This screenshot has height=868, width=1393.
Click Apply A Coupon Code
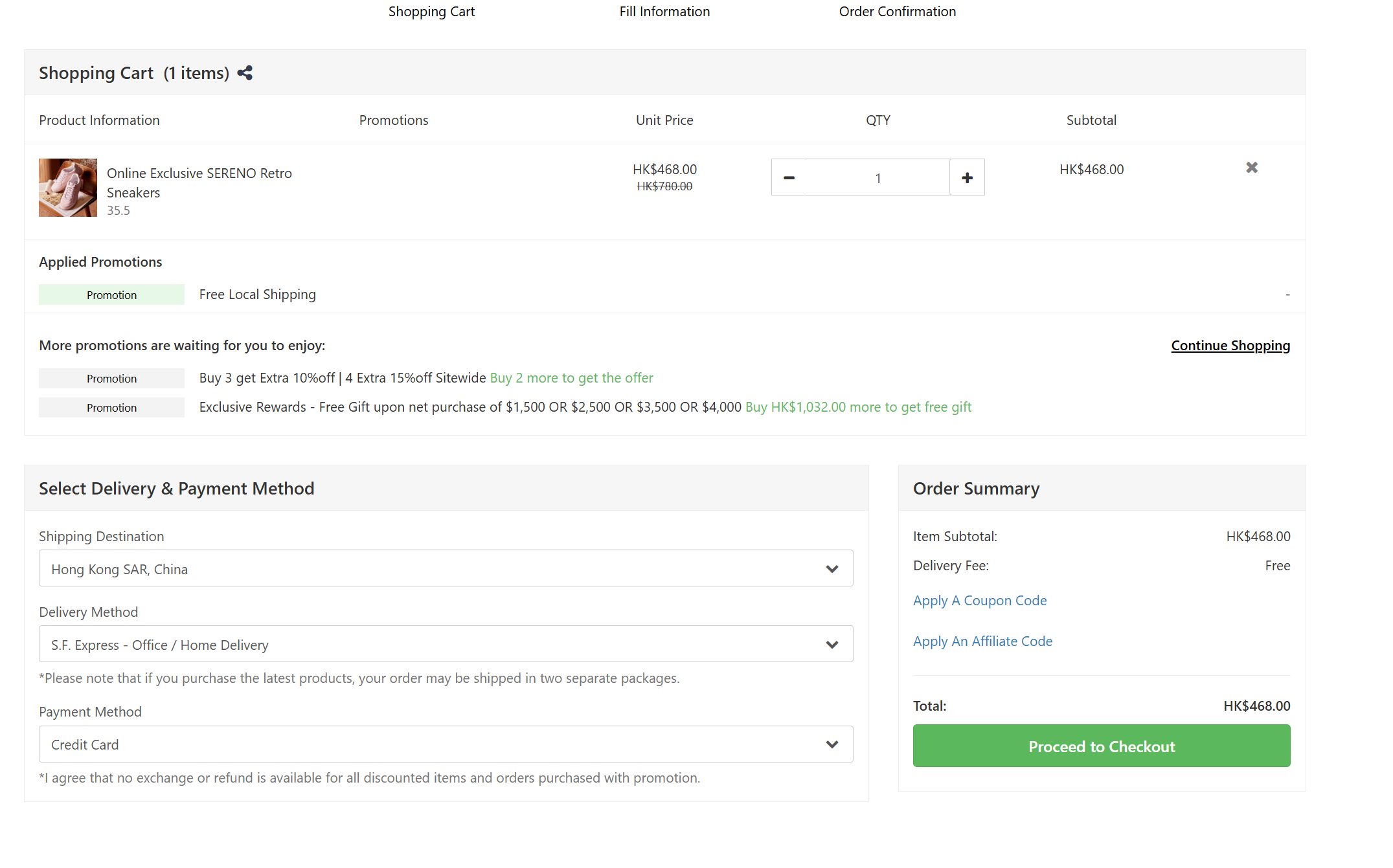click(x=979, y=601)
